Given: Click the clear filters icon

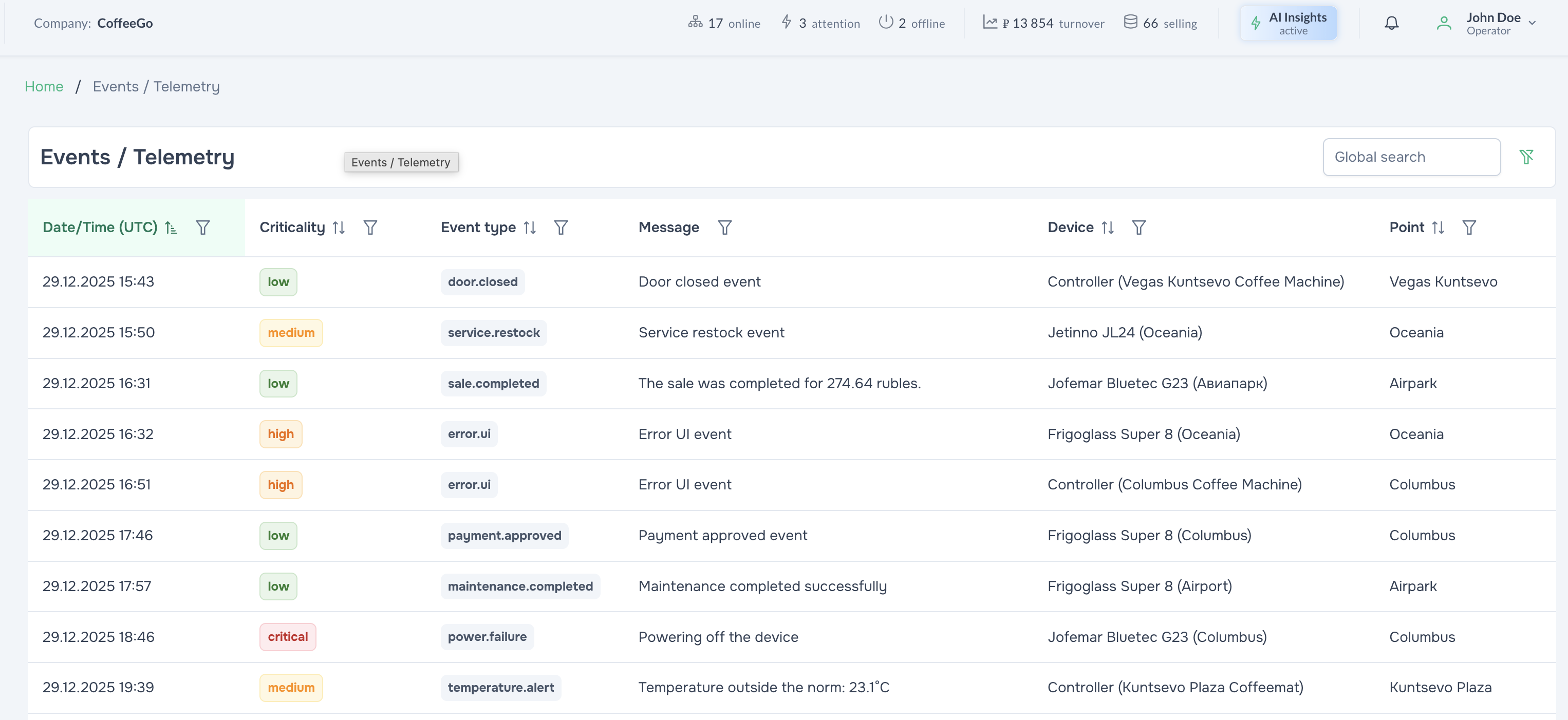Looking at the screenshot, I should tap(1526, 157).
